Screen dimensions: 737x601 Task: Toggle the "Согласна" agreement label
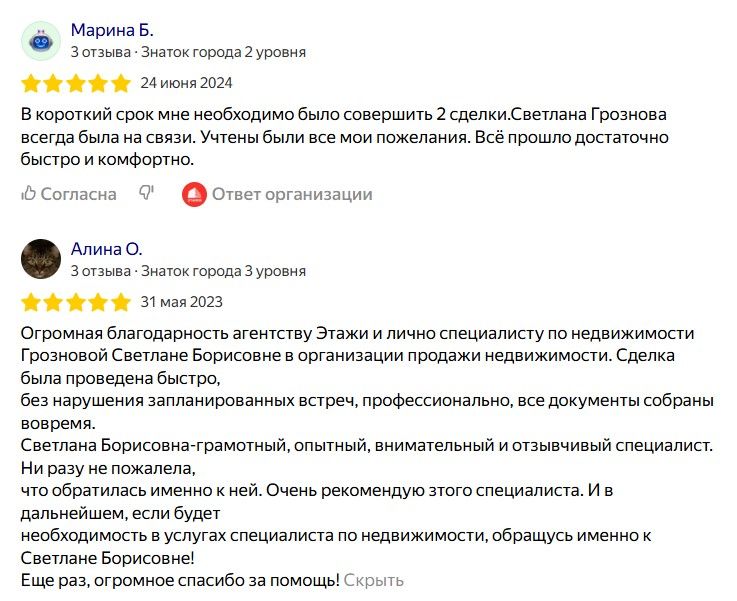(x=78, y=194)
